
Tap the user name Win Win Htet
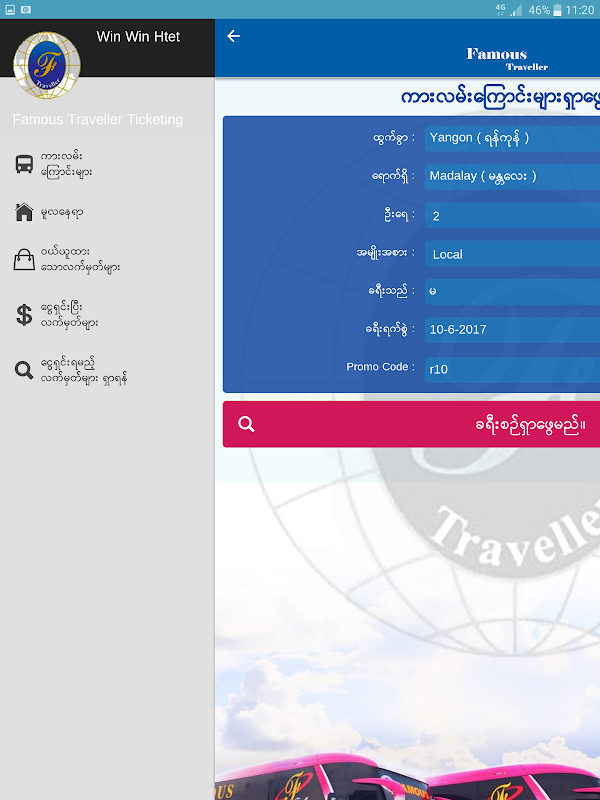(x=138, y=37)
